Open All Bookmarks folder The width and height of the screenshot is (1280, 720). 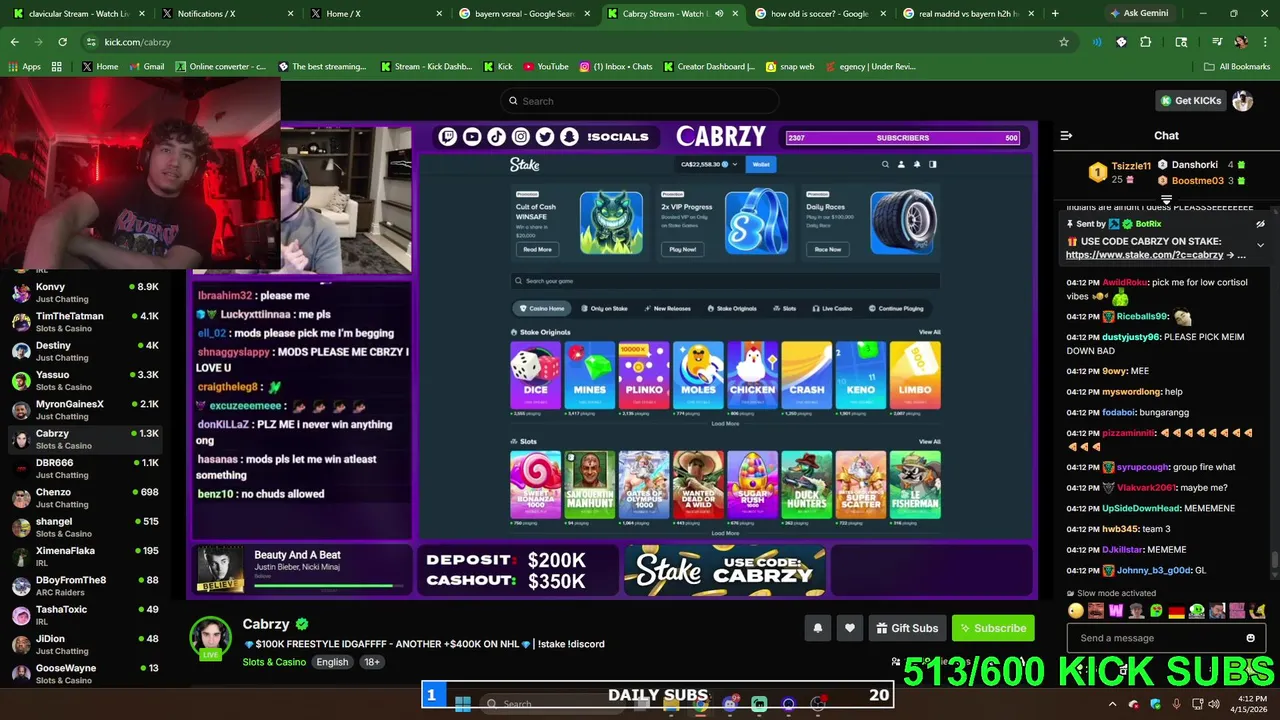(x=1237, y=66)
